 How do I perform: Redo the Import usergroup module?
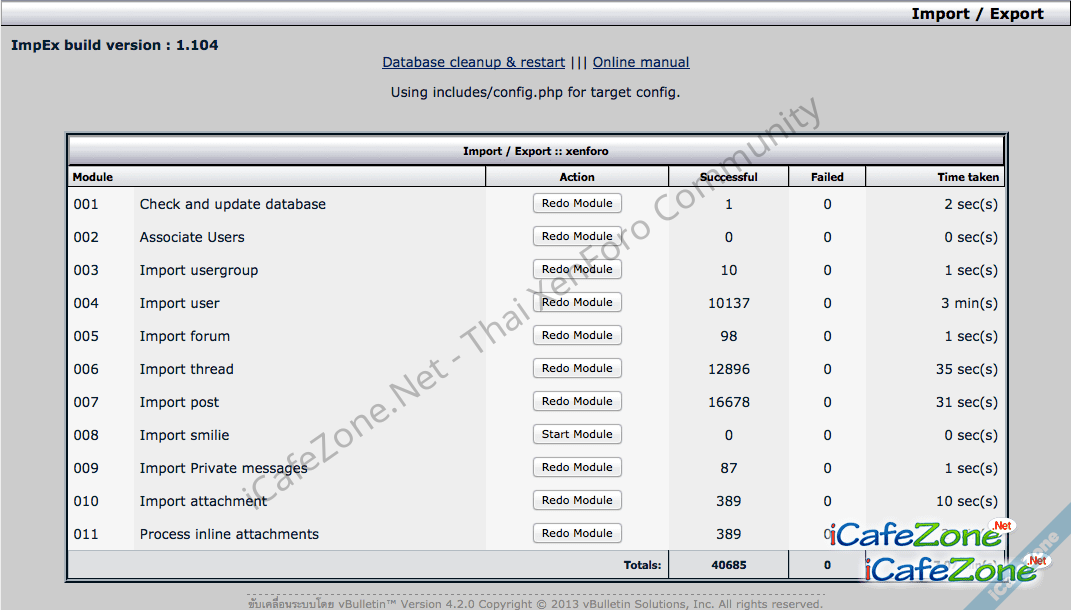pyautogui.click(x=577, y=269)
